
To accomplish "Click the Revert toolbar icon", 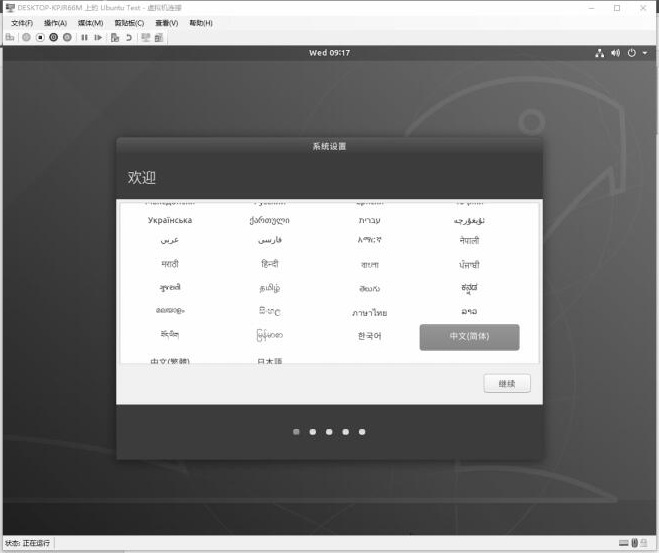I will [128, 37].
